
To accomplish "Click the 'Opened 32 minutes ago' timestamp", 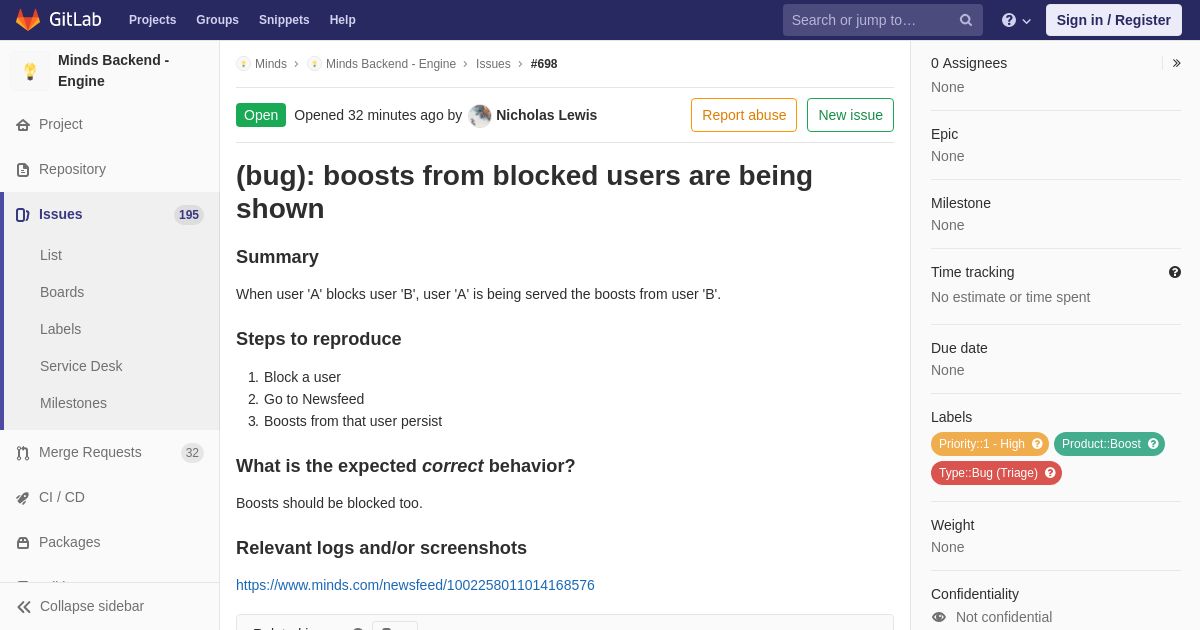I will click(x=368, y=115).
